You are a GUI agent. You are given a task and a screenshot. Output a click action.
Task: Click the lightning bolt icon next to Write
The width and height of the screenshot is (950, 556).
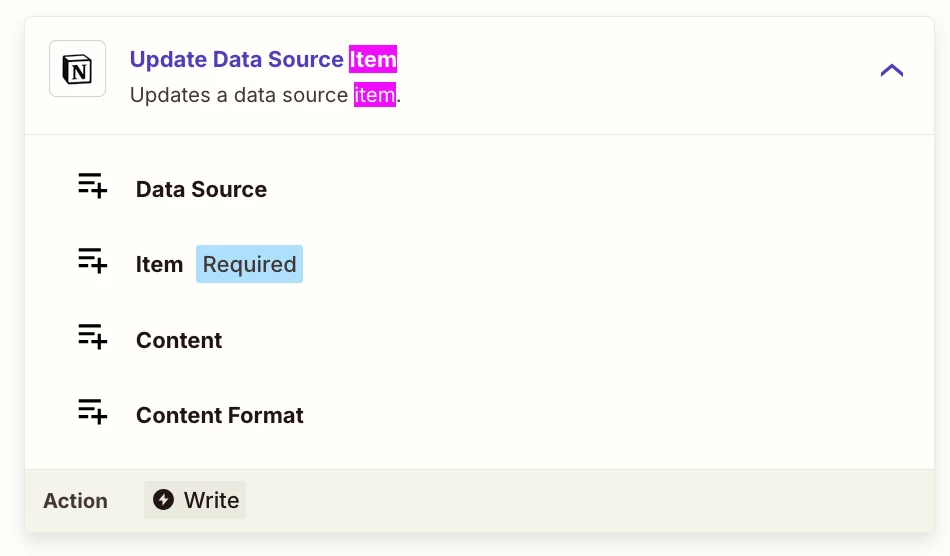point(163,500)
